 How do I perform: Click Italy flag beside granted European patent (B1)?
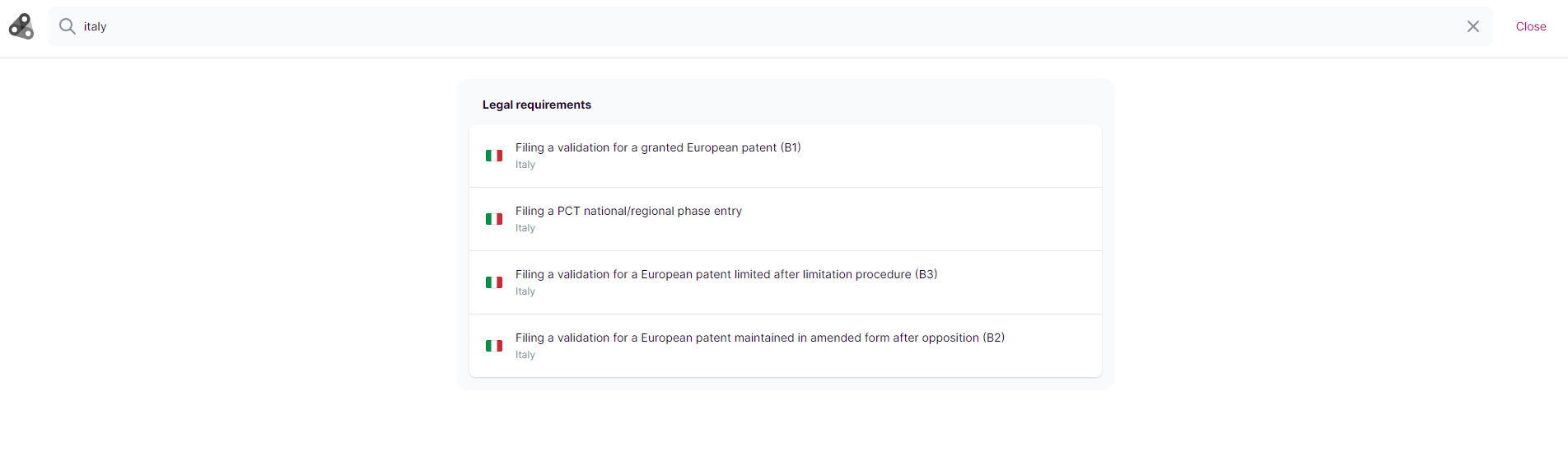pyautogui.click(x=494, y=156)
